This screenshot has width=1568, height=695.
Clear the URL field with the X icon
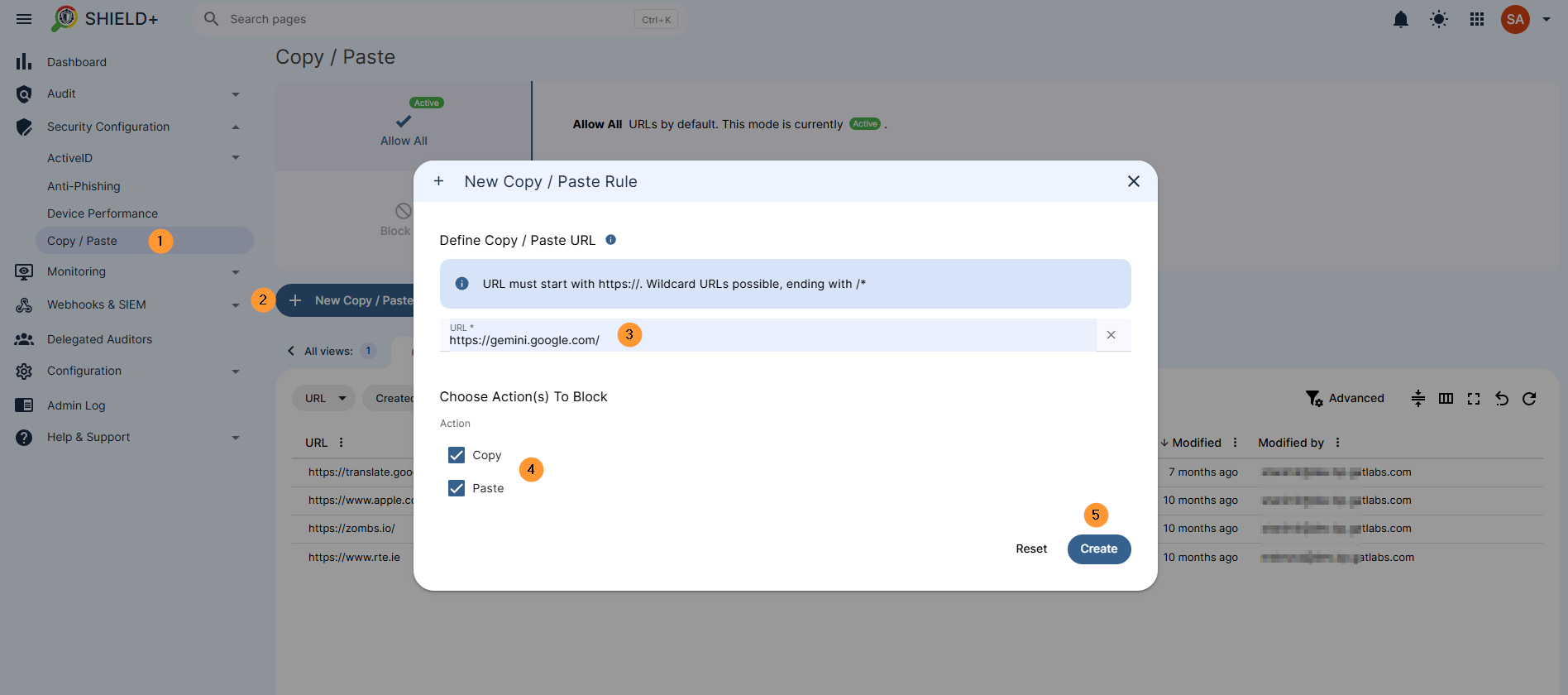(1111, 335)
